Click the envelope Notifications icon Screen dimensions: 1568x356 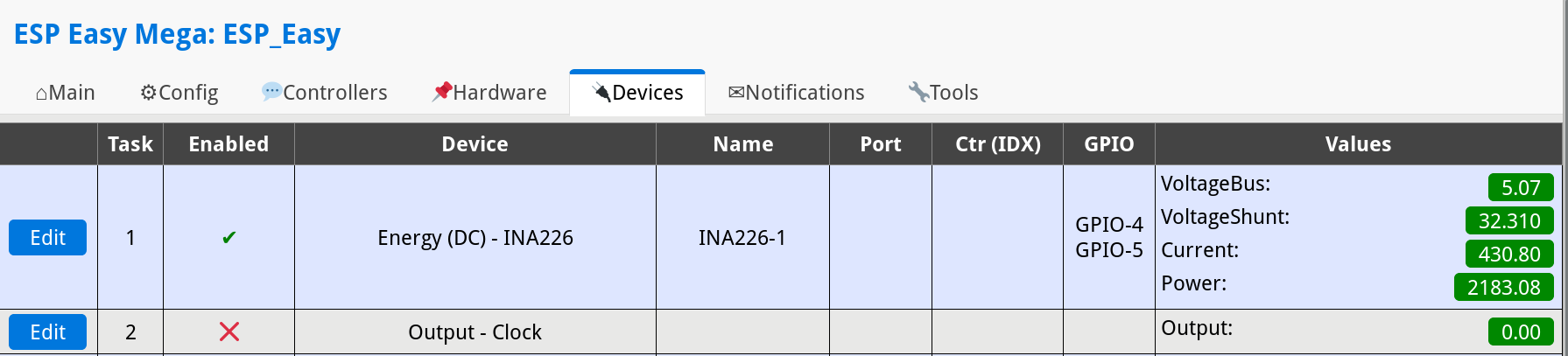736,93
